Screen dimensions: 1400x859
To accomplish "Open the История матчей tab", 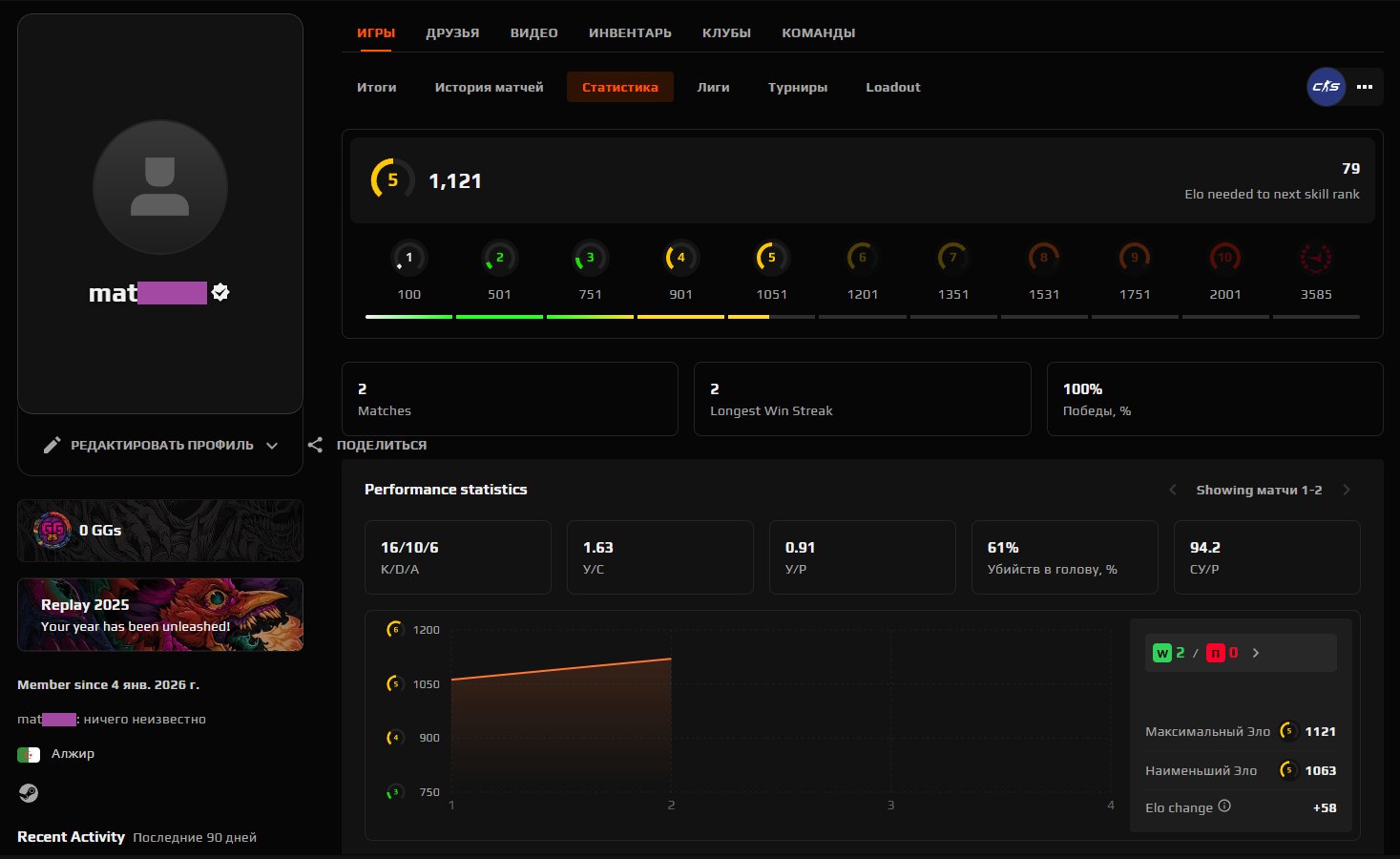I will 489,87.
